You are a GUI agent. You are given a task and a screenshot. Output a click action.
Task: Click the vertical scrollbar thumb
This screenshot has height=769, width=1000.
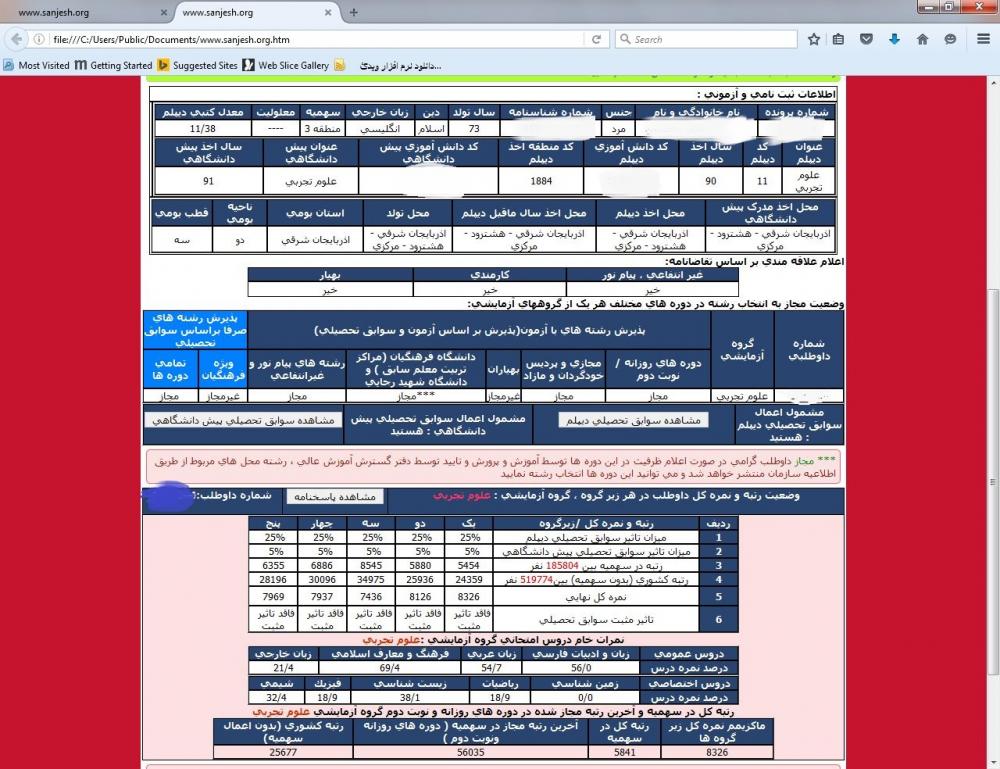(x=994, y=481)
